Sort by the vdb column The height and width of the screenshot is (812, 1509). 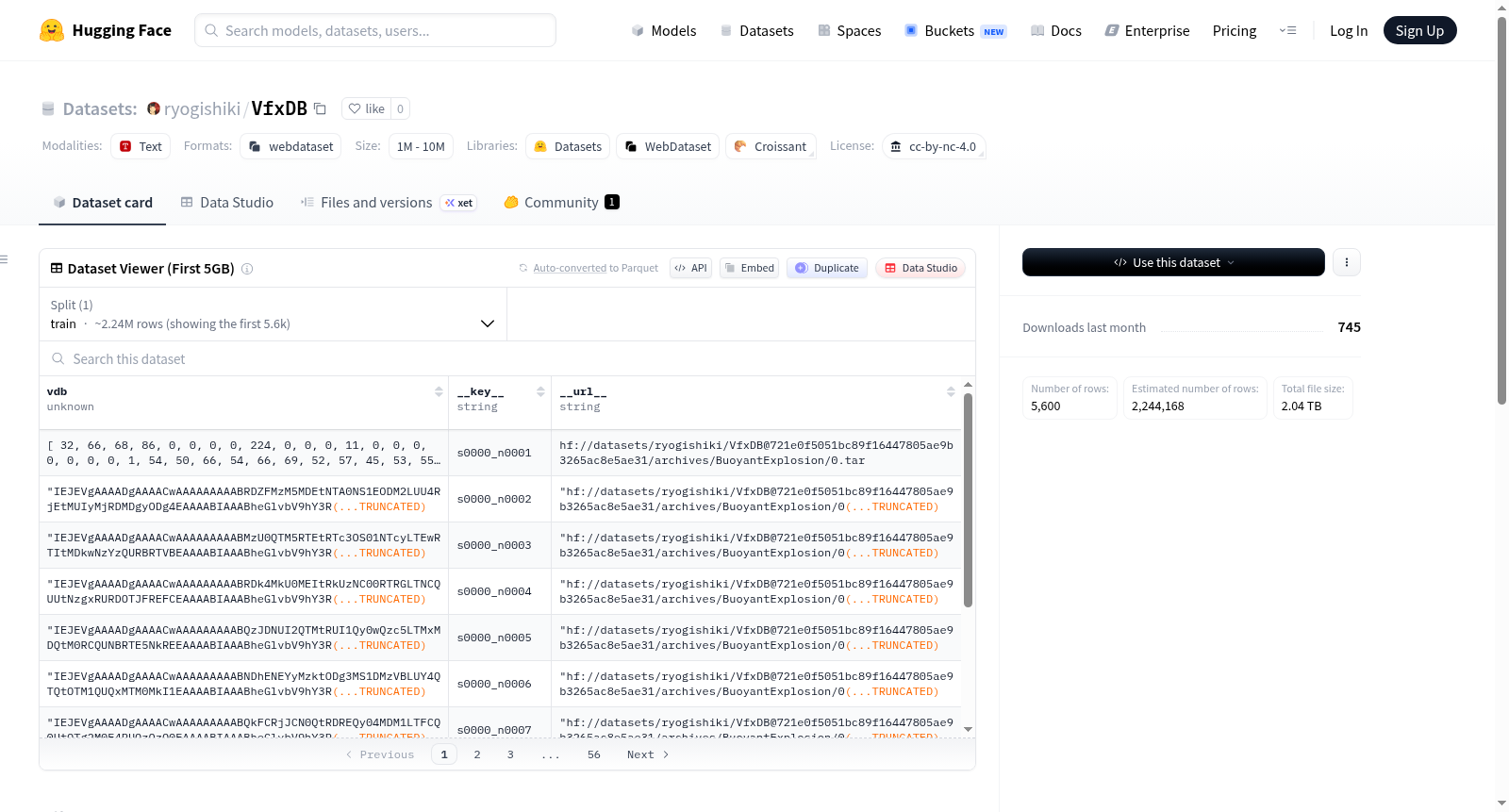point(439,391)
